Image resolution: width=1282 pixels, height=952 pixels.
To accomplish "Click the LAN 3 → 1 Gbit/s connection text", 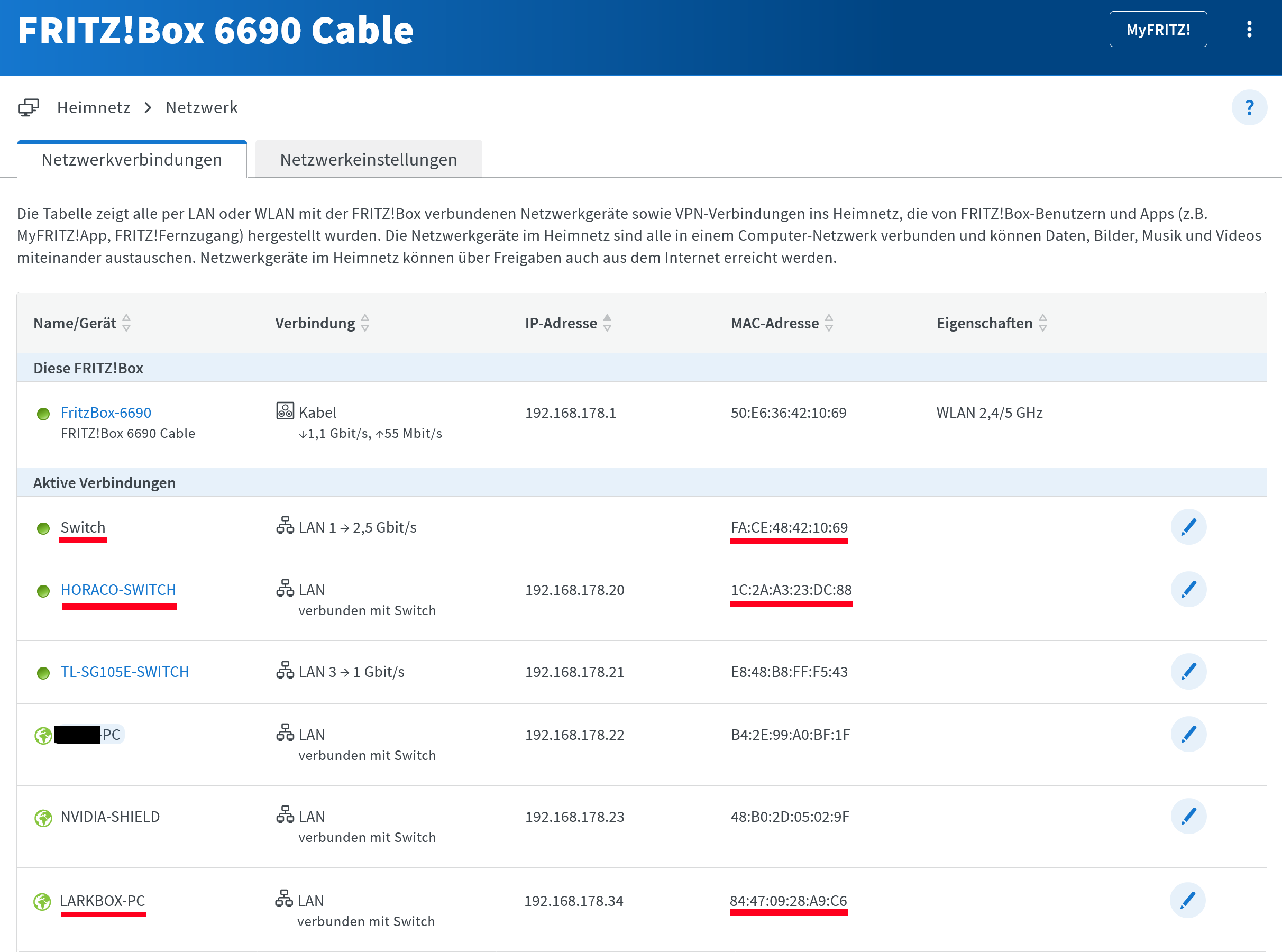I will click(x=352, y=673).
